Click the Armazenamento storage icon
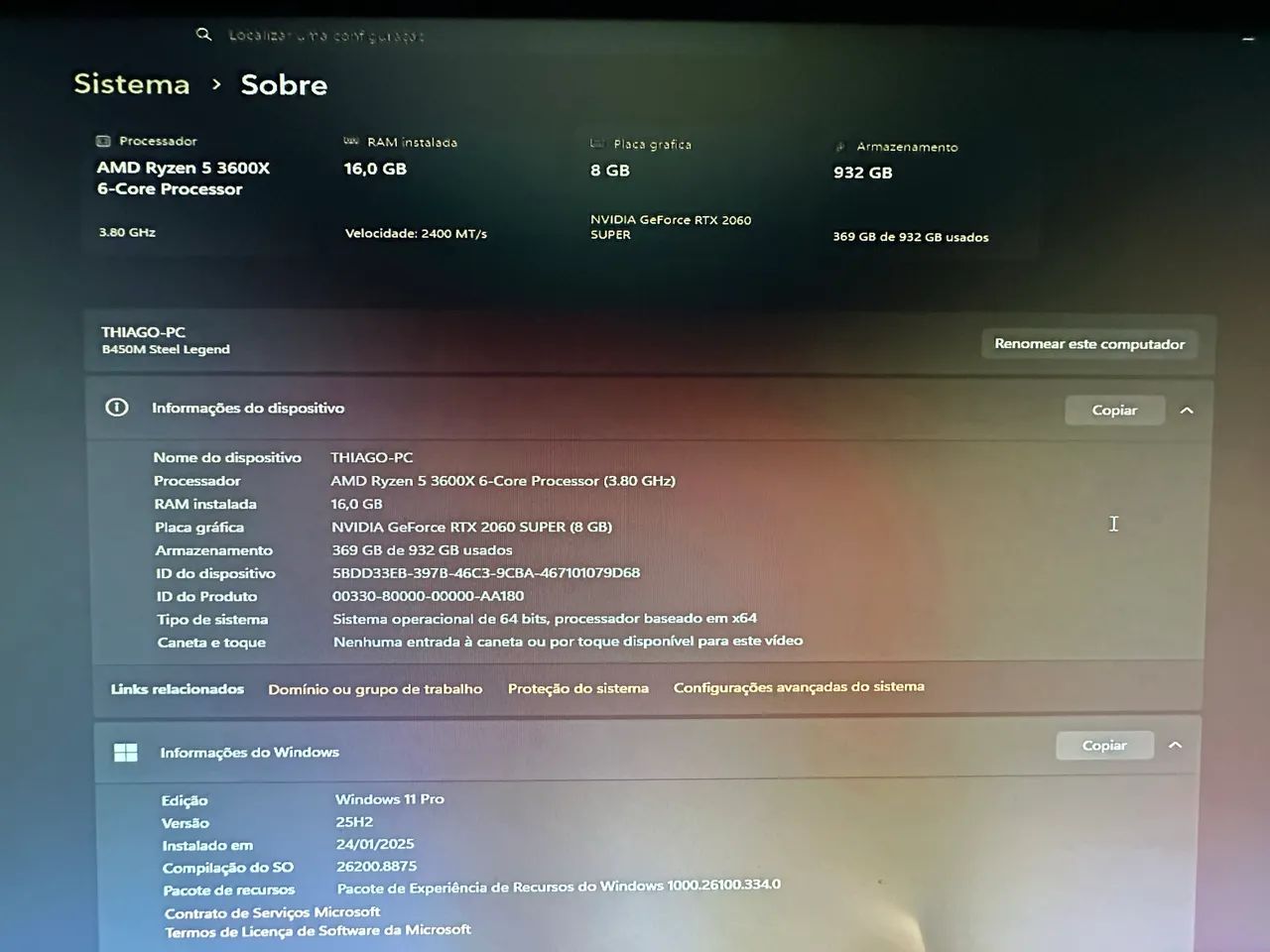Image resolution: width=1270 pixels, height=952 pixels. [x=840, y=147]
